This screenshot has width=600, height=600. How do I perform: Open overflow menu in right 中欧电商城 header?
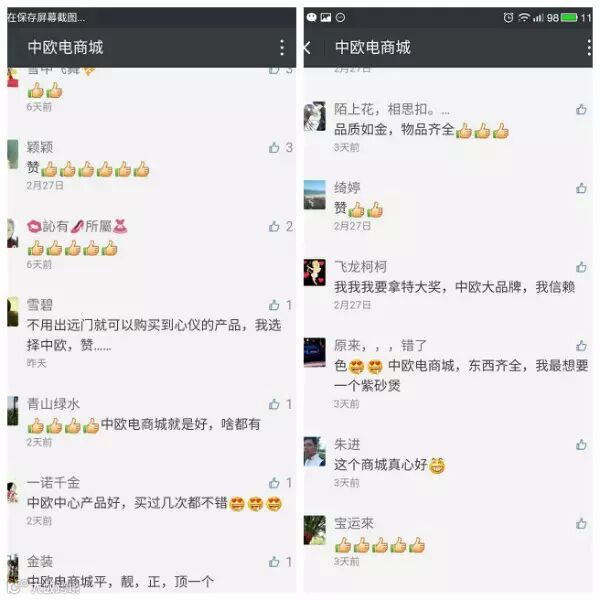click(589, 47)
